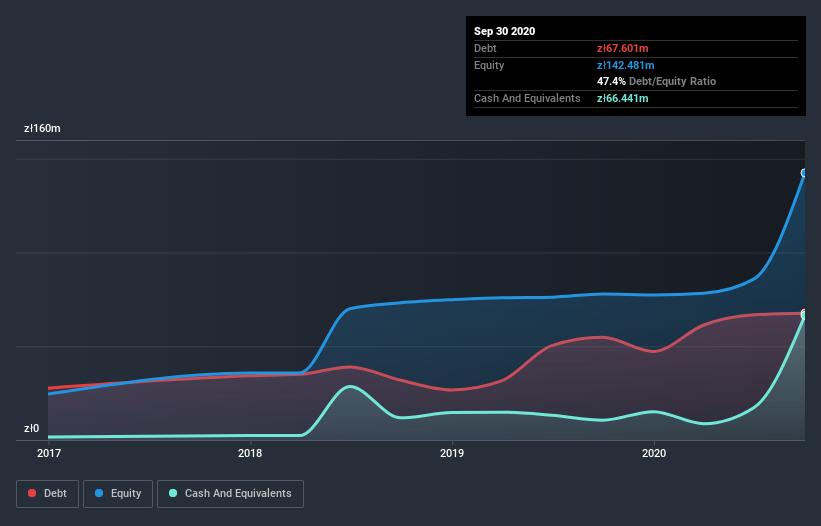Click the 2019 x-axis label
821x526 pixels.
point(452,453)
